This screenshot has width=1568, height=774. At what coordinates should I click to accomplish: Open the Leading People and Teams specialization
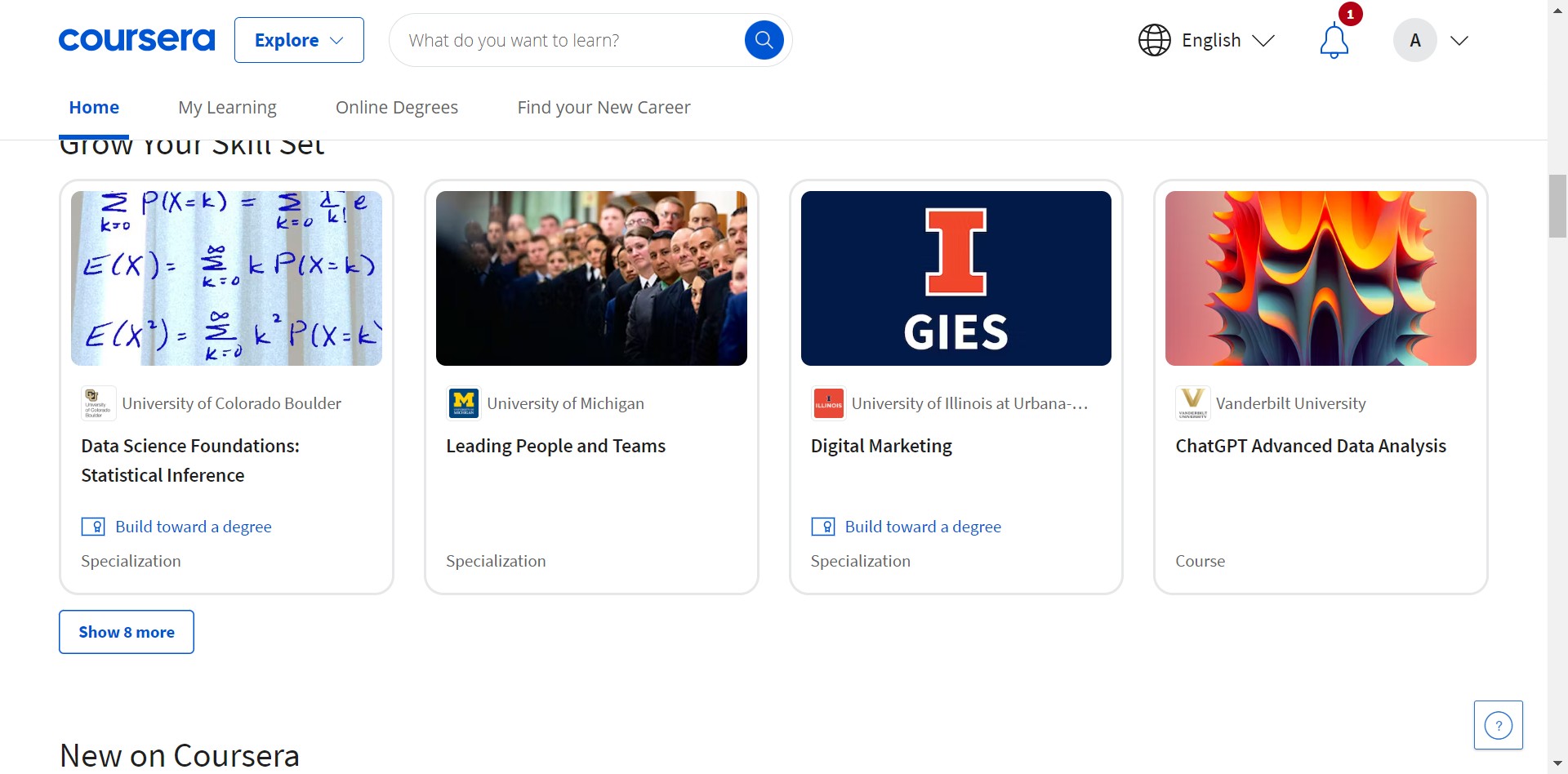pyautogui.click(x=555, y=446)
